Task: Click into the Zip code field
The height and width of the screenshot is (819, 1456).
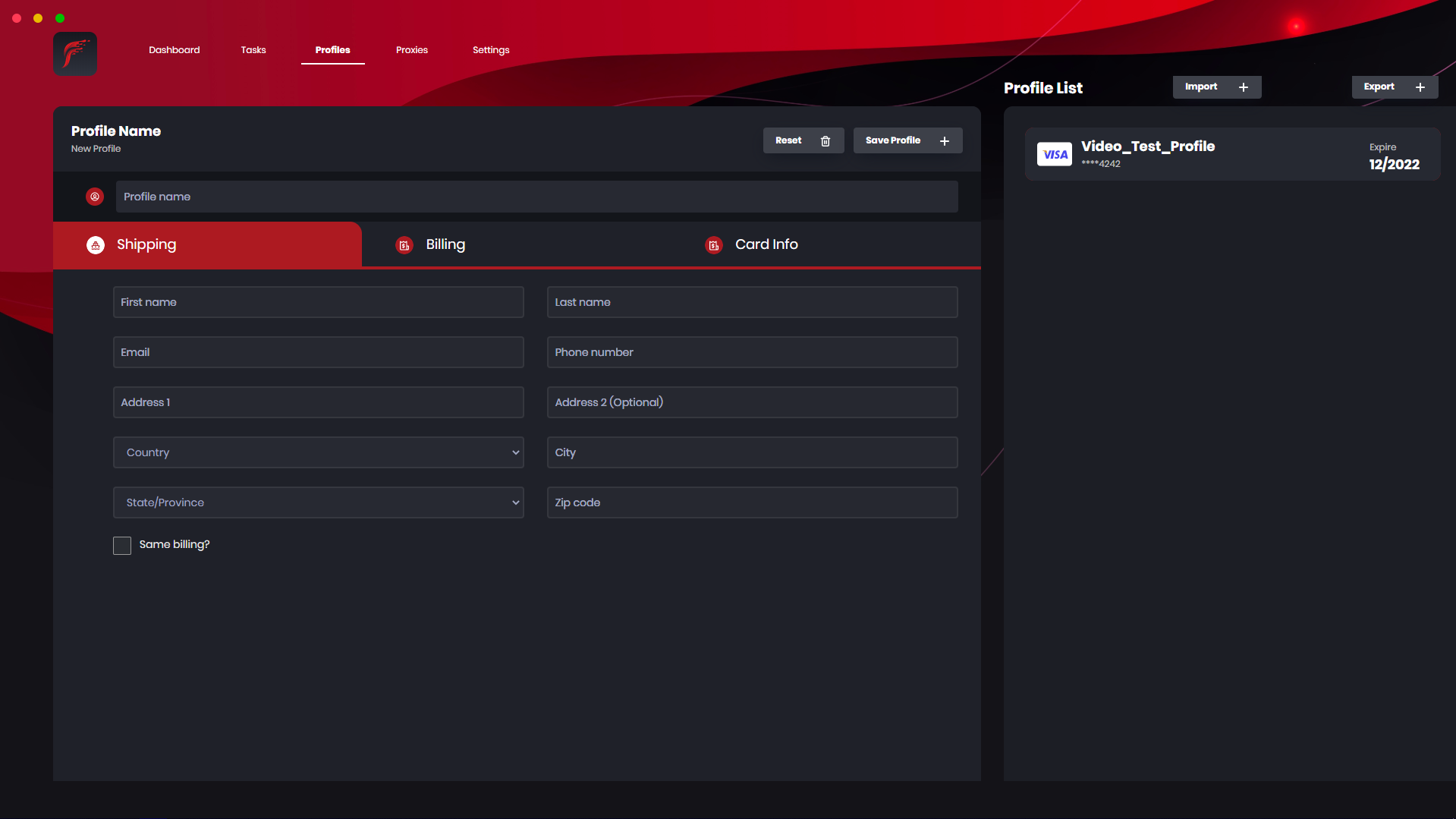Action: coord(752,502)
